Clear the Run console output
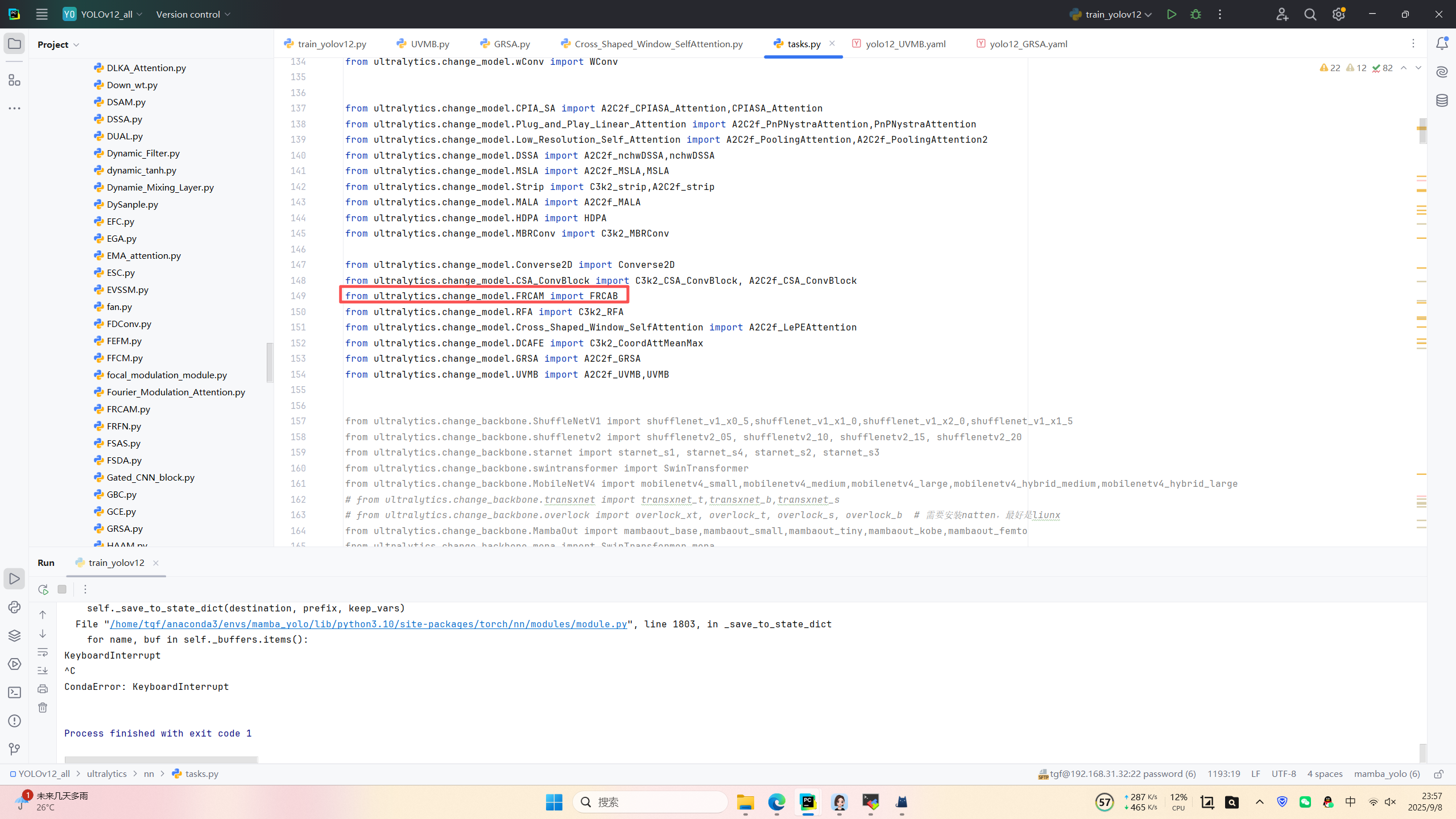Viewport: 1456px width, 819px height. tap(43, 708)
